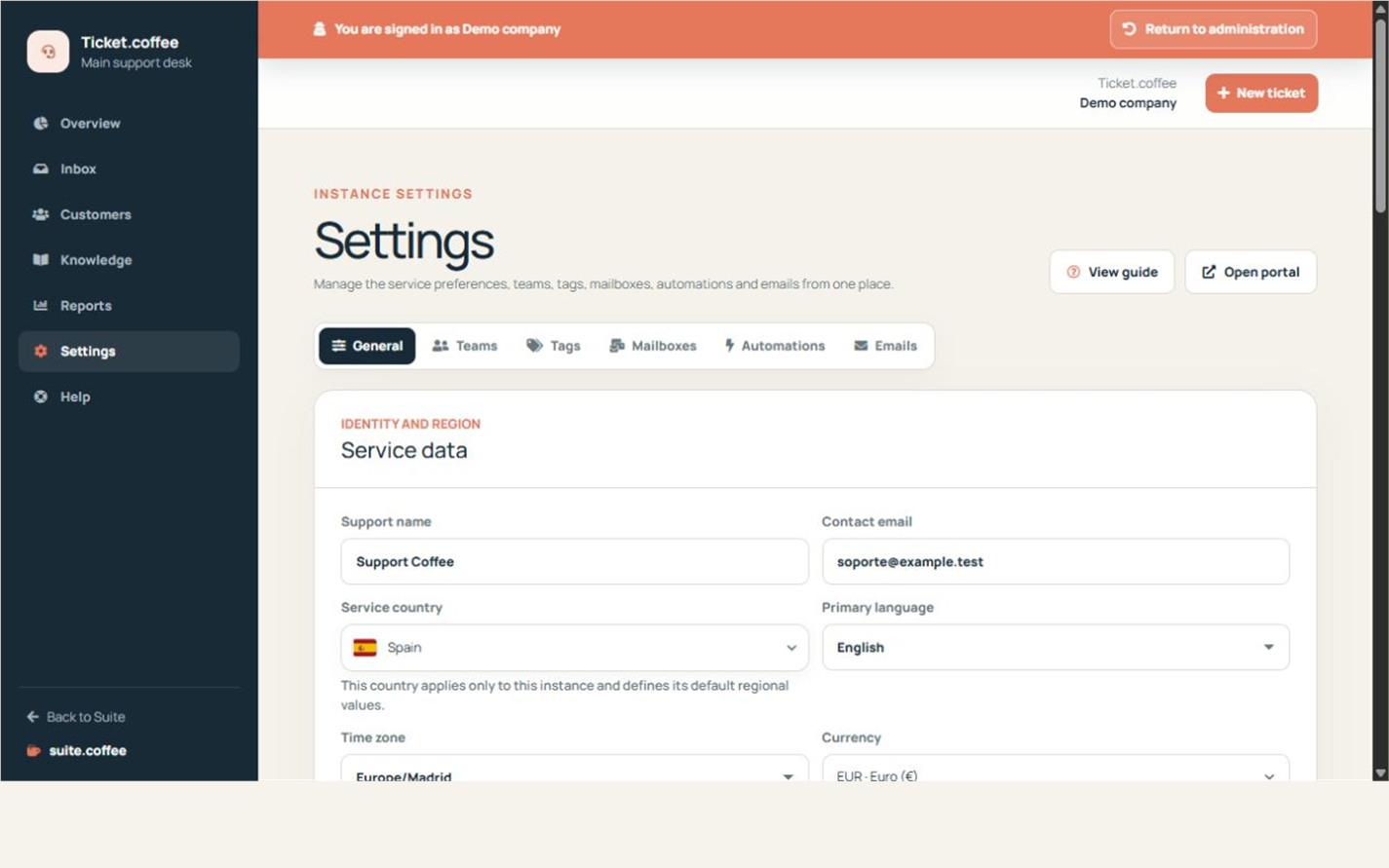Click the user icon in signed-in banner
This screenshot has height=868, width=1389.
coord(319,29)
